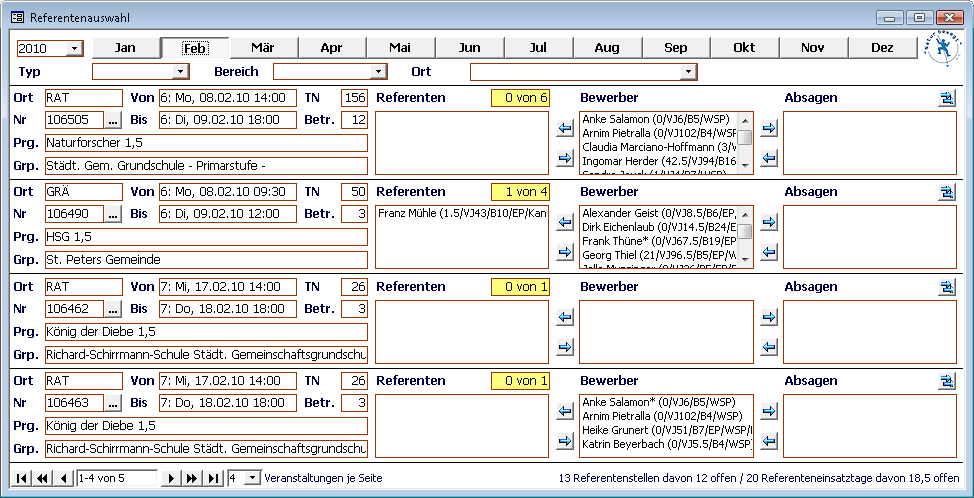The image size is (974, 498).
Task: Select applicant Ingomar Herder in event 106505
Action: pyautogui.click(x=659, y=161)
